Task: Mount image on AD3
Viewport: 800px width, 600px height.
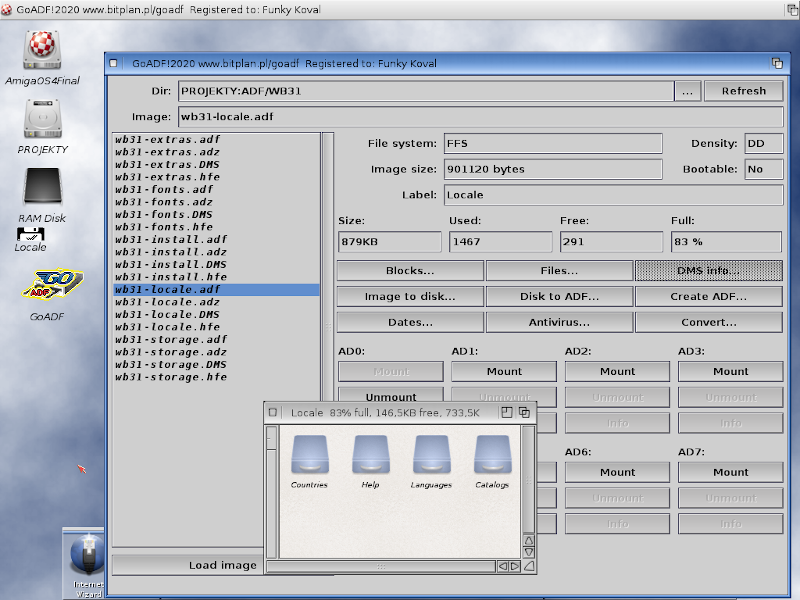Action: point(731,371)
